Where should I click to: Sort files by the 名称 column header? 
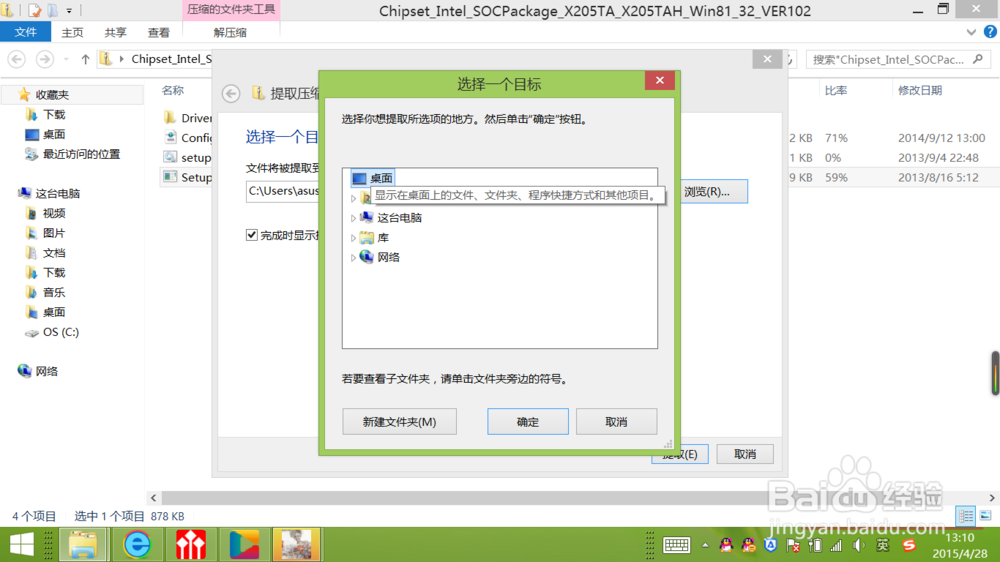coord(173,91)
